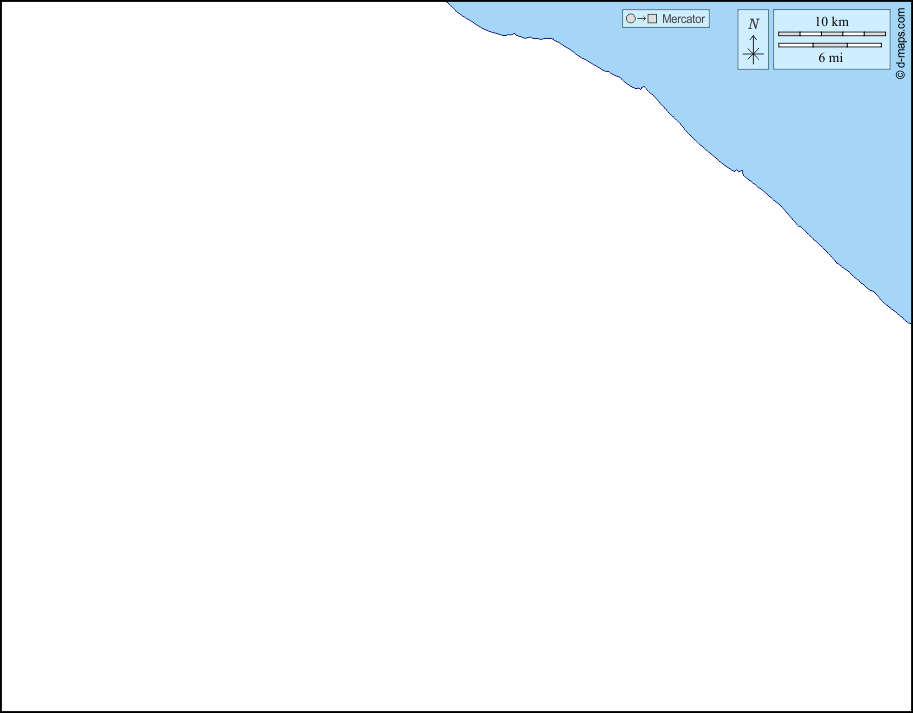Click the 10 km scale label

tap(831, 21)
